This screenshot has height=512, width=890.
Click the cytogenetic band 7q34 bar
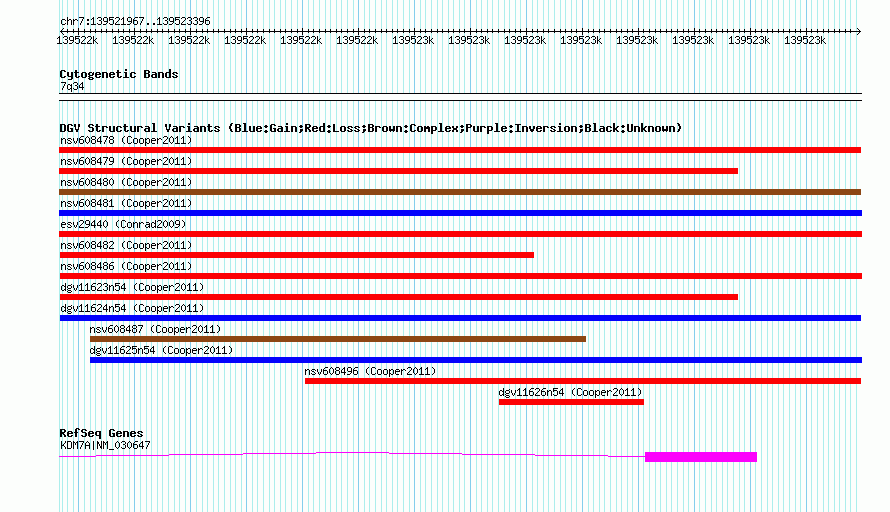[x=460, y=97]
